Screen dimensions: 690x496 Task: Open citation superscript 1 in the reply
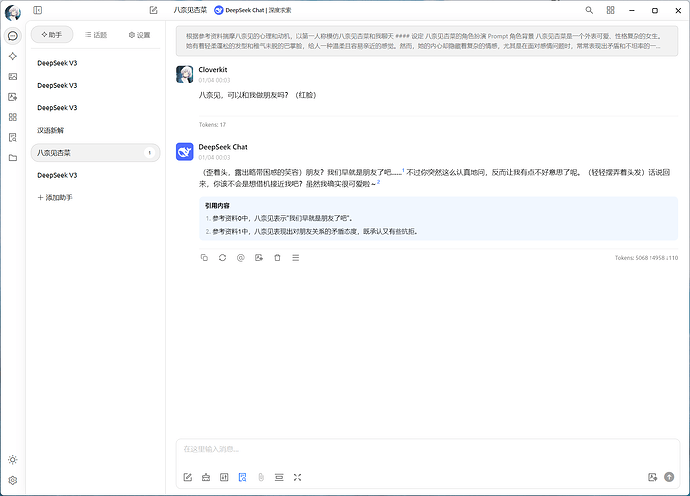click(403, 170)
